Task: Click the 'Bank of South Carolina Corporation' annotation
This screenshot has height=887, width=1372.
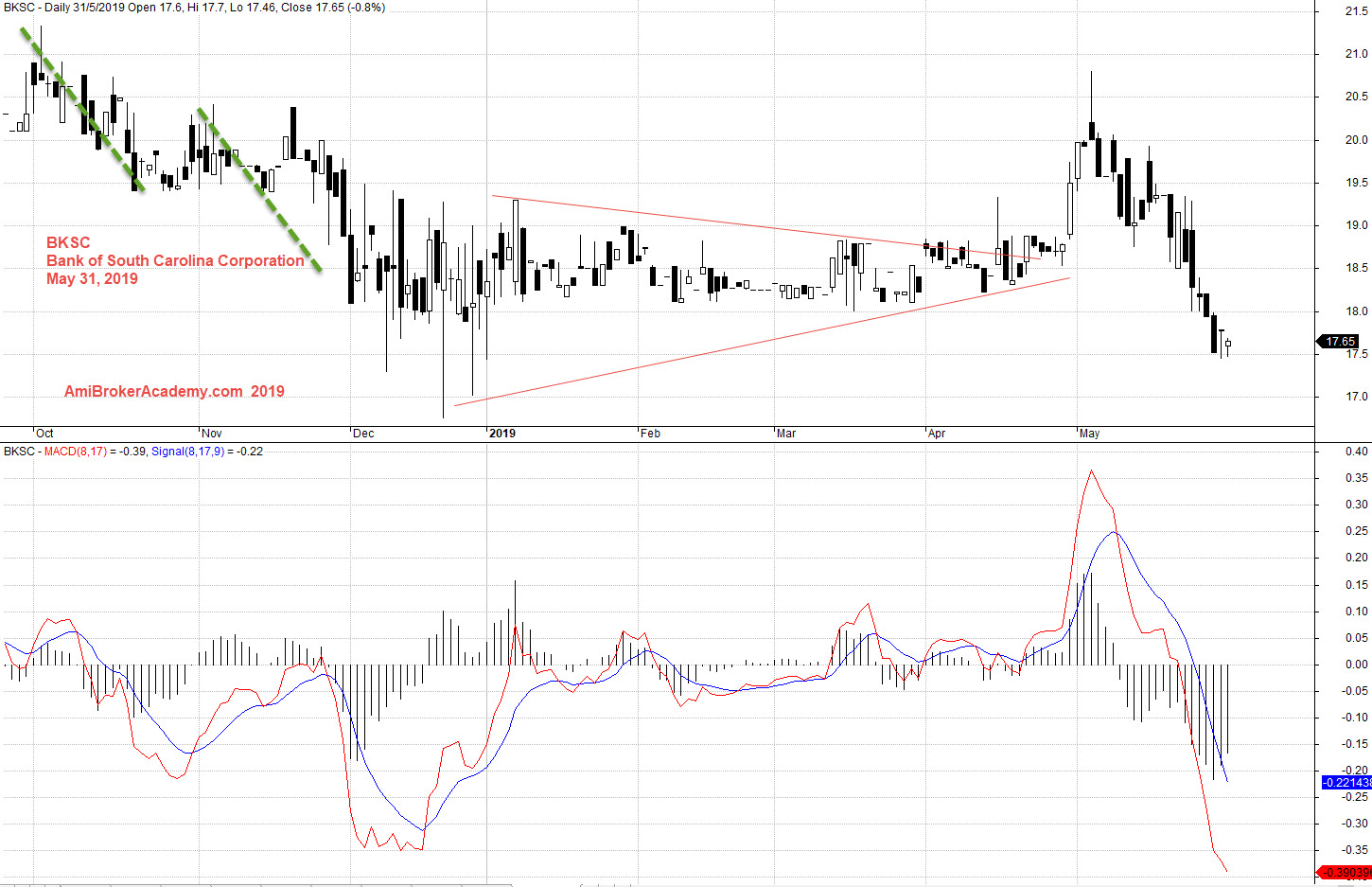Action: point(175,260)
